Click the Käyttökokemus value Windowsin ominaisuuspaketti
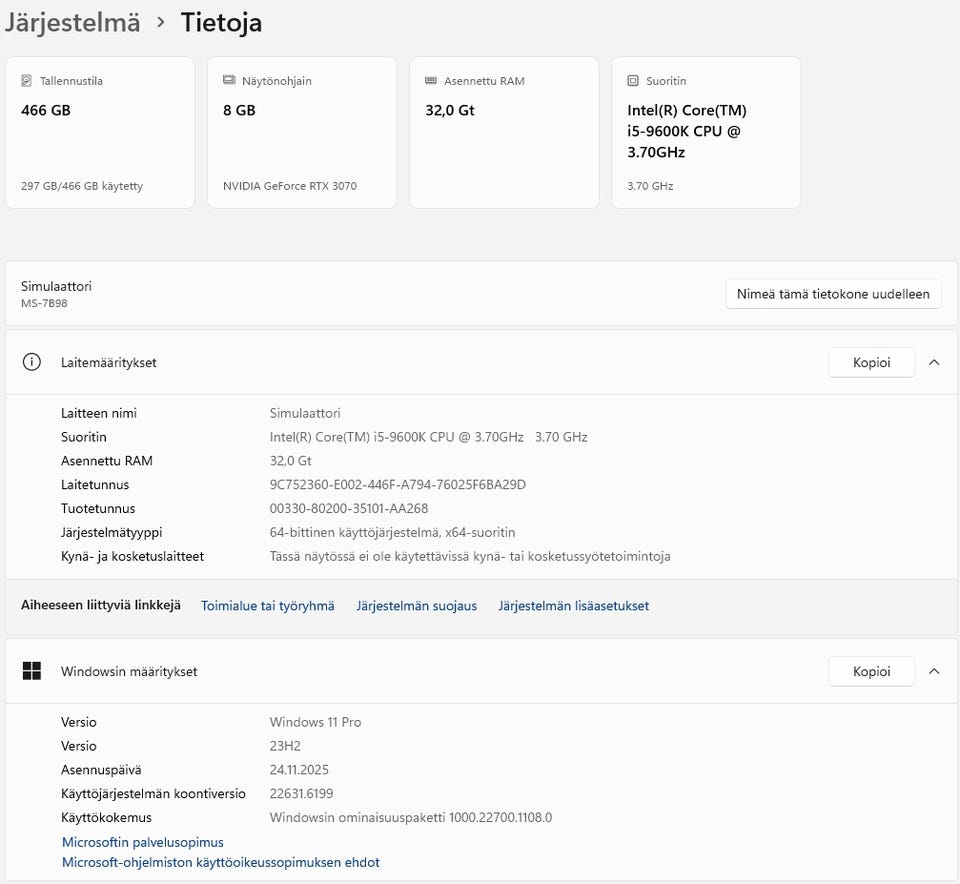960x884 pixels. (411, 818)
